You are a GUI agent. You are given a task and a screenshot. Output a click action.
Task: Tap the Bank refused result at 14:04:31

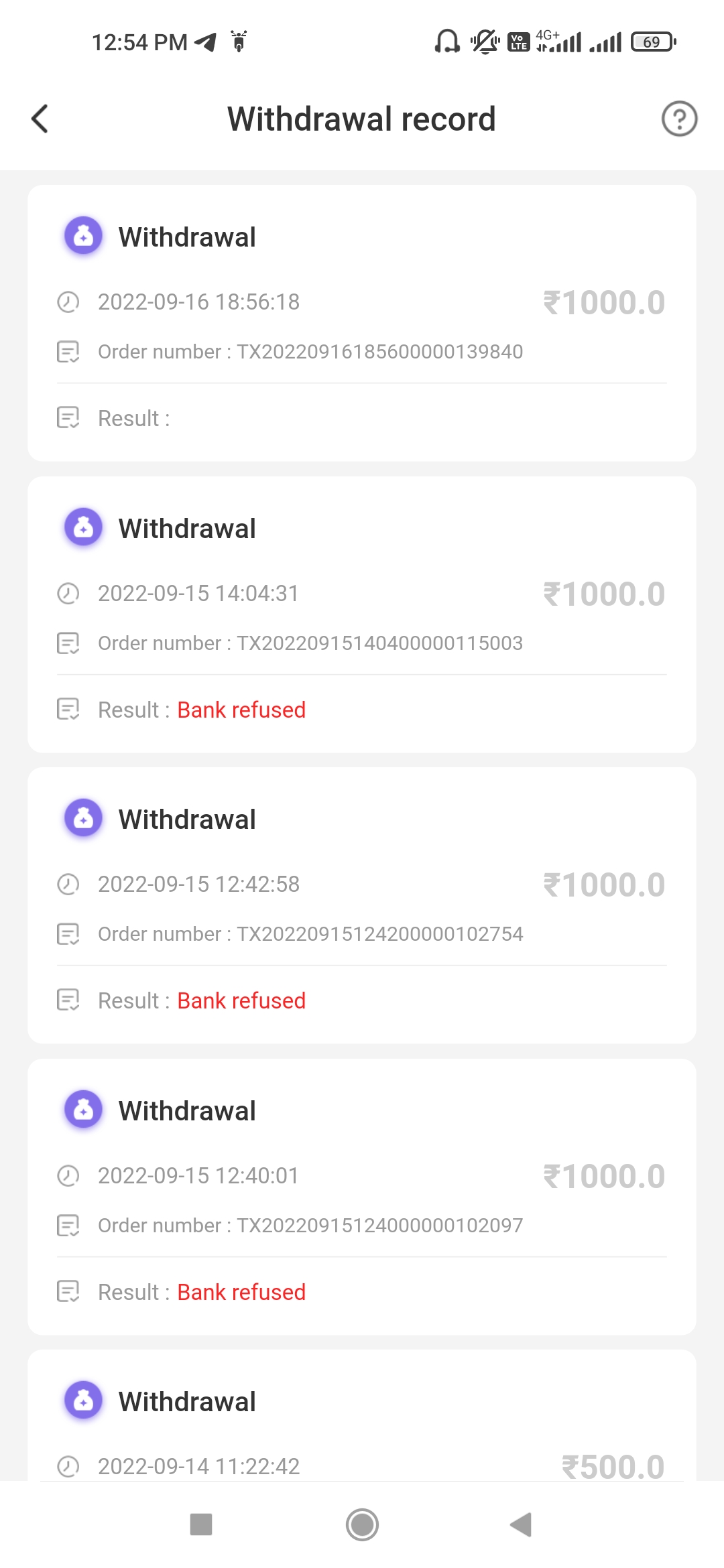(x=241, y=710)
